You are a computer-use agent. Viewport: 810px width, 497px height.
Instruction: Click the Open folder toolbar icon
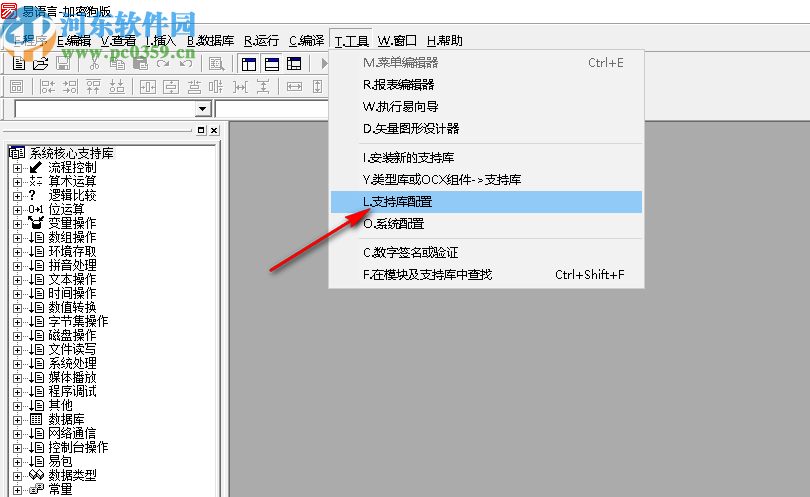(40, 64)
